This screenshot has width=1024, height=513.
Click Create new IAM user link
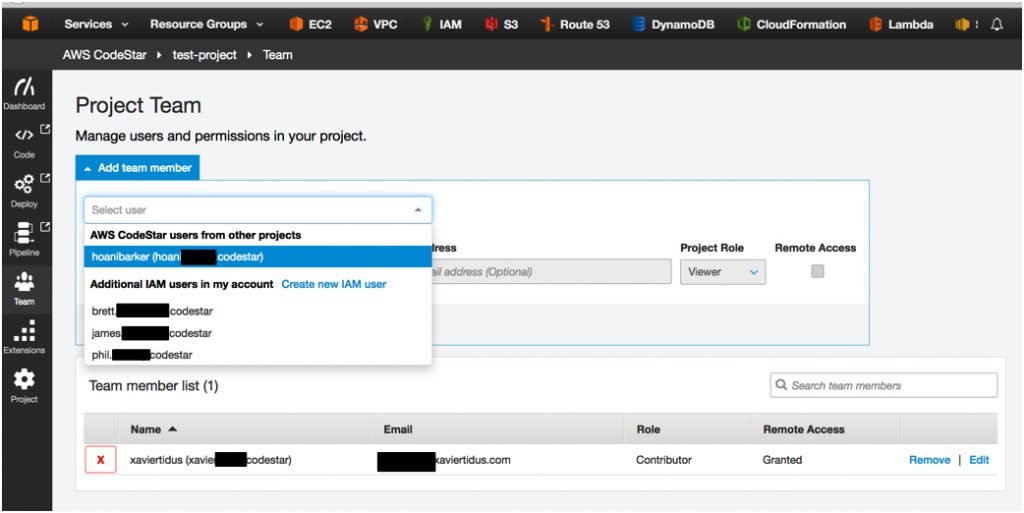[334, 285]
